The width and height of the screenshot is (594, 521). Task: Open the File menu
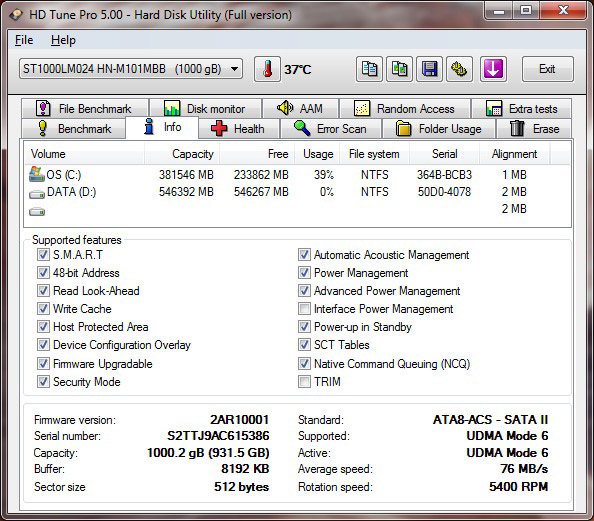tap(24, 40)
